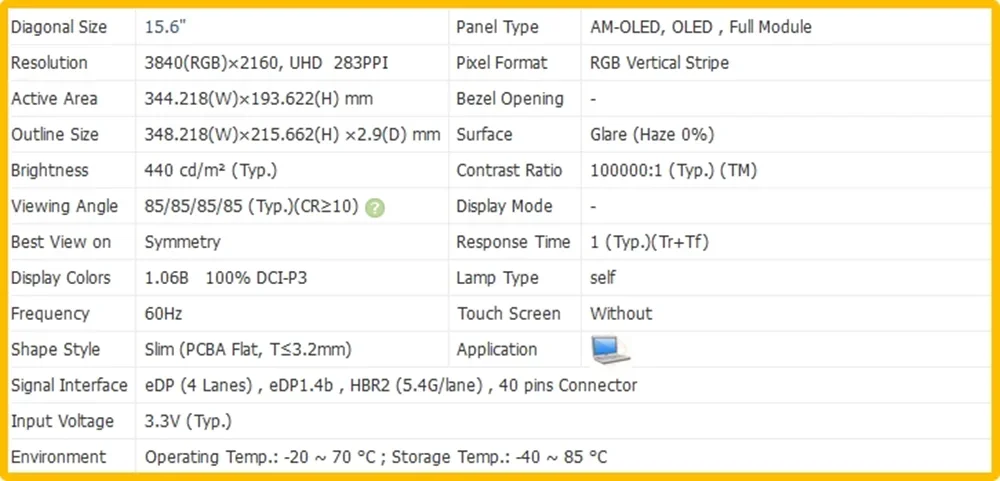Click the laptop icon in Application row
The height and width of the screenshot is (481, 1000).
coord(610,350)
